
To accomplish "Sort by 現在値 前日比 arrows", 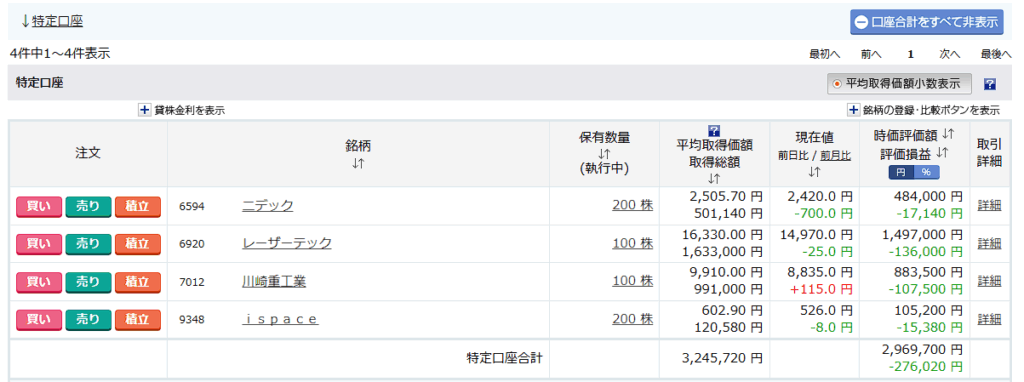I will pyautogui.click(x=814, y=172).
